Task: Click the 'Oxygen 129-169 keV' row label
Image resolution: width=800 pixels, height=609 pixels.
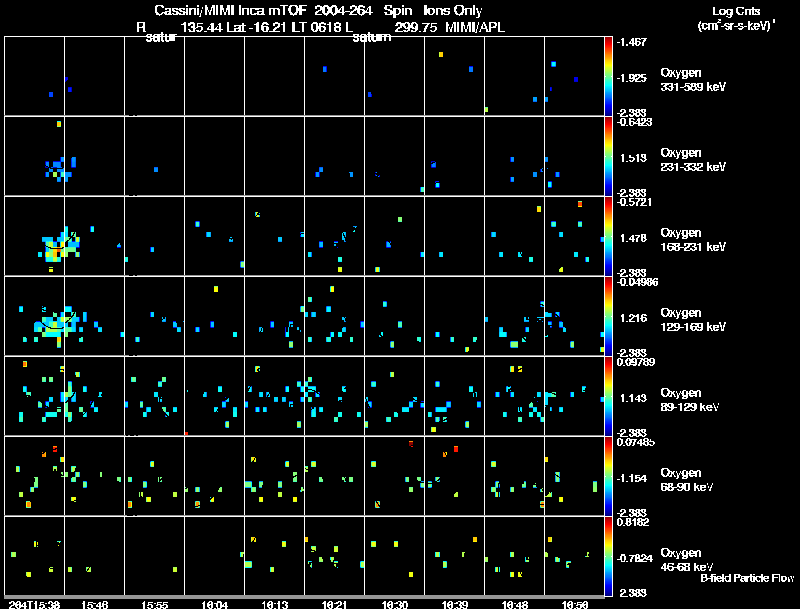Action: coord(693,320)
